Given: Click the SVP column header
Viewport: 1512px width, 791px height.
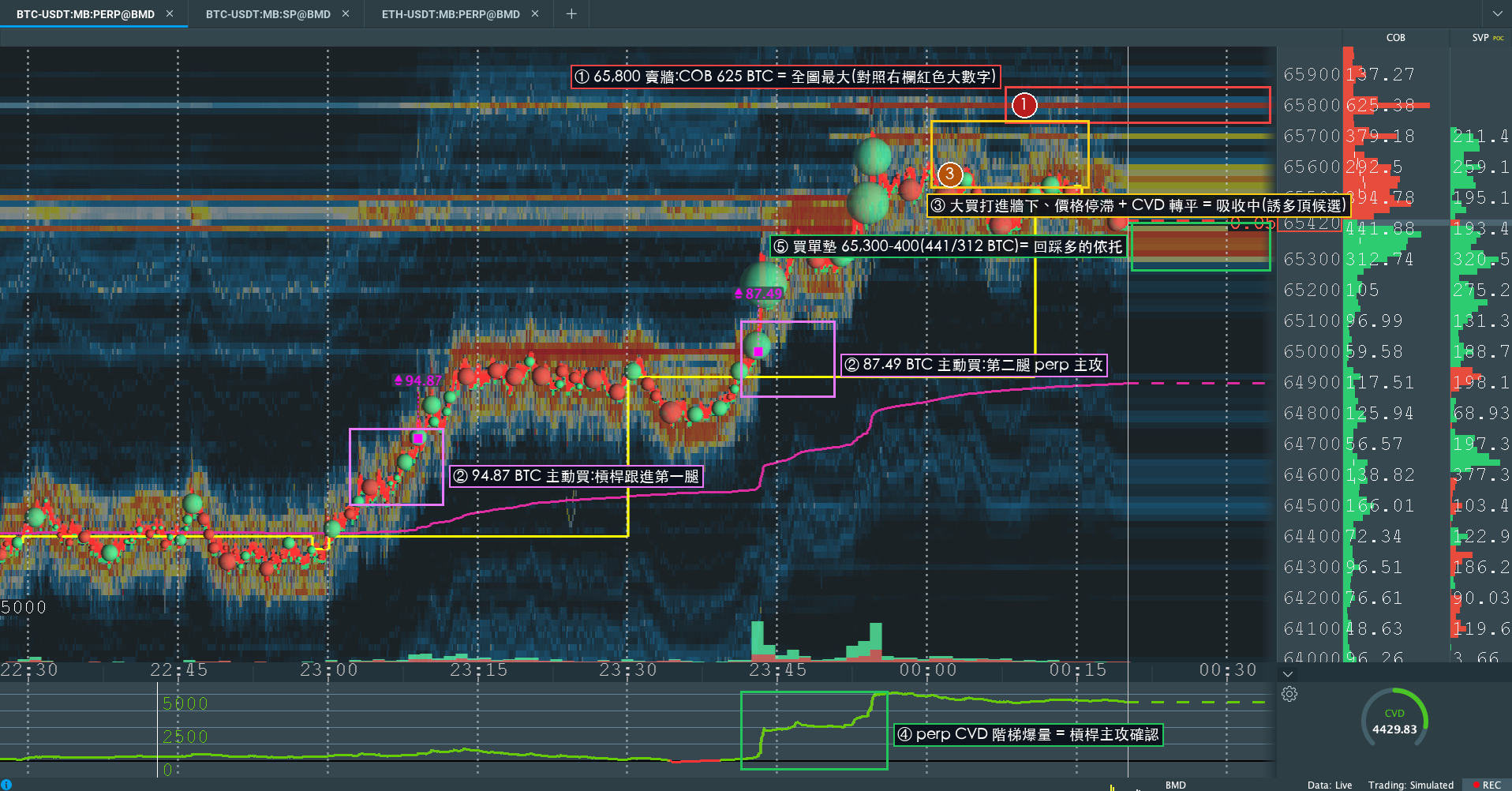Looking at the screenshot, I should tap(1480, 38).
